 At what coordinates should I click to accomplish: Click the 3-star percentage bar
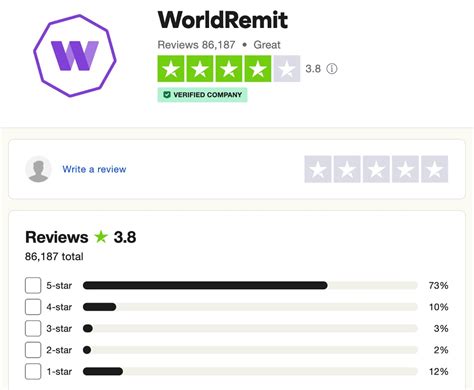tap(250, 328)
